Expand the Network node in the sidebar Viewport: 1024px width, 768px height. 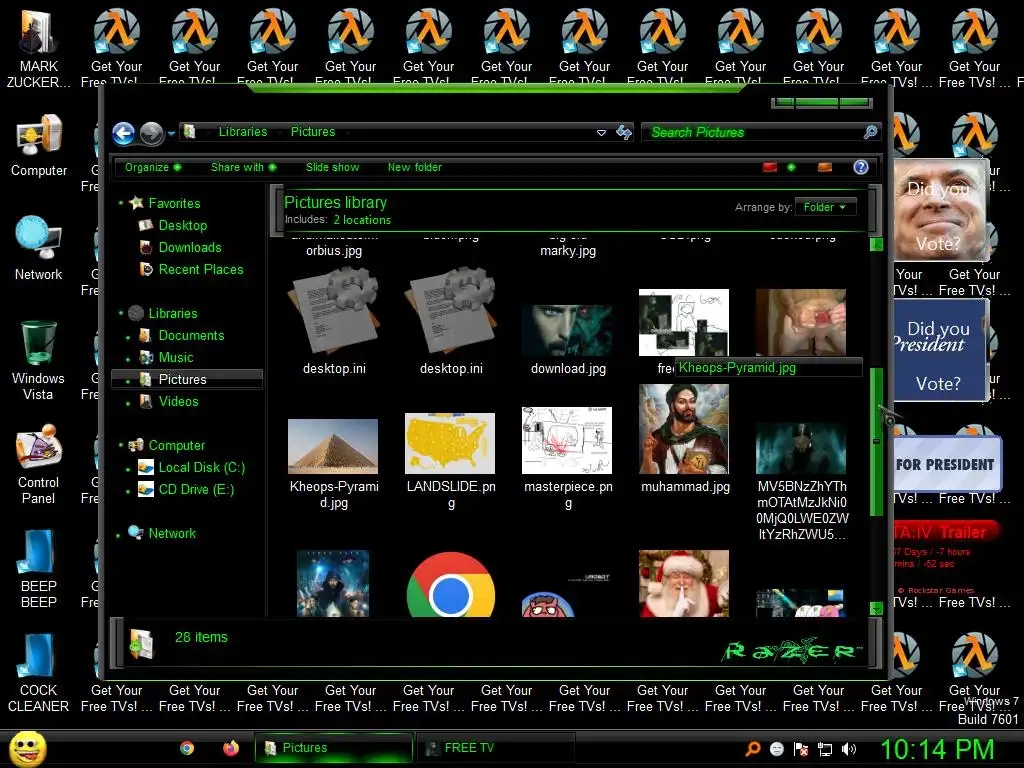point(118,536)
